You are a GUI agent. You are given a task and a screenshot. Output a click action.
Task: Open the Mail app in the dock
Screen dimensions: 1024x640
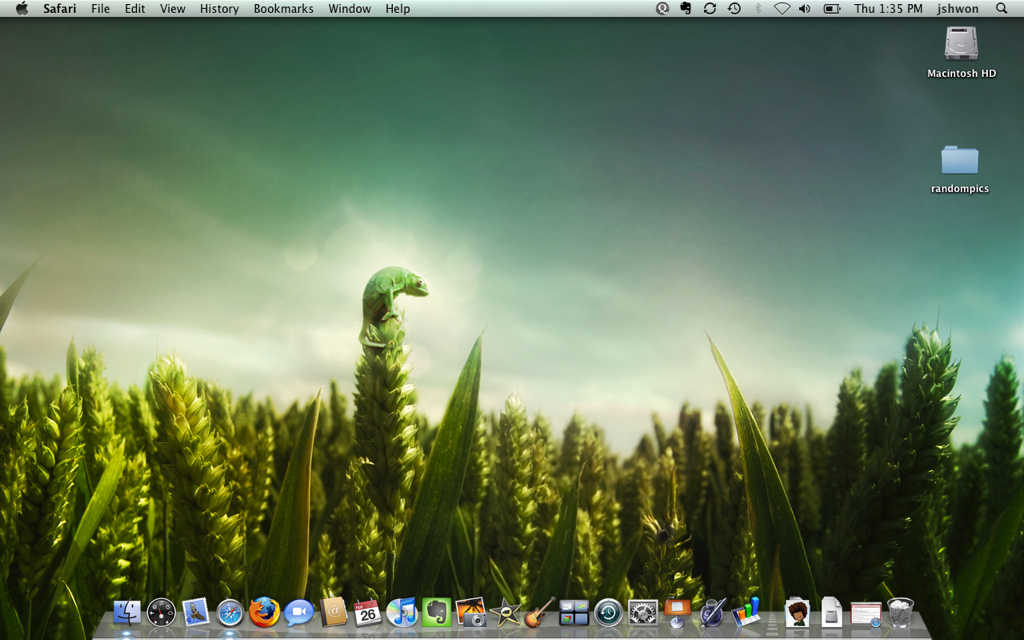point(195,613)
